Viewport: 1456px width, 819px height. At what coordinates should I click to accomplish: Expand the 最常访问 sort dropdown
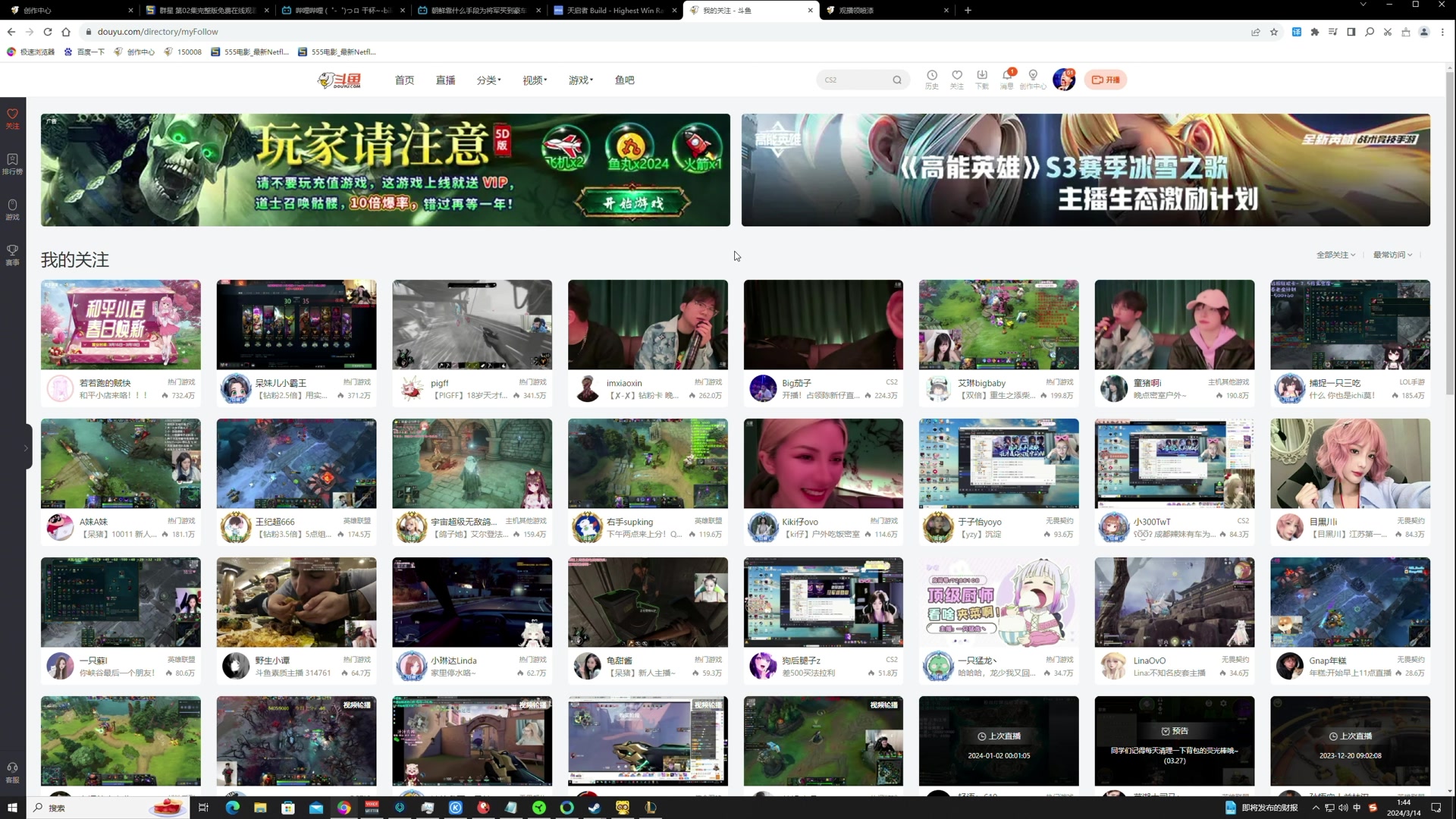pos(1392,255)
